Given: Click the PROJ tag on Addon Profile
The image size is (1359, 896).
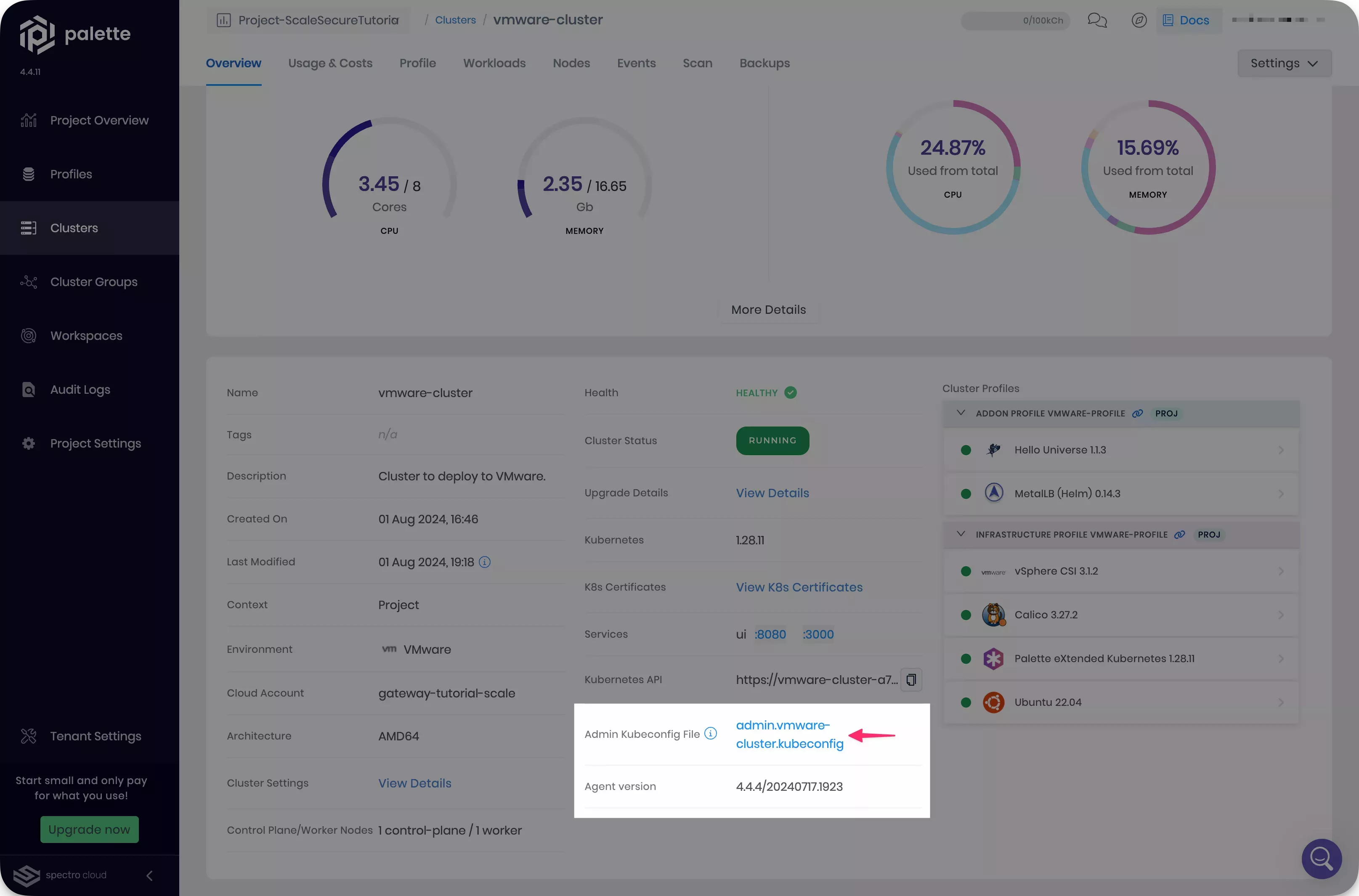Looking at the screenshot, I should click(1166, 413).
